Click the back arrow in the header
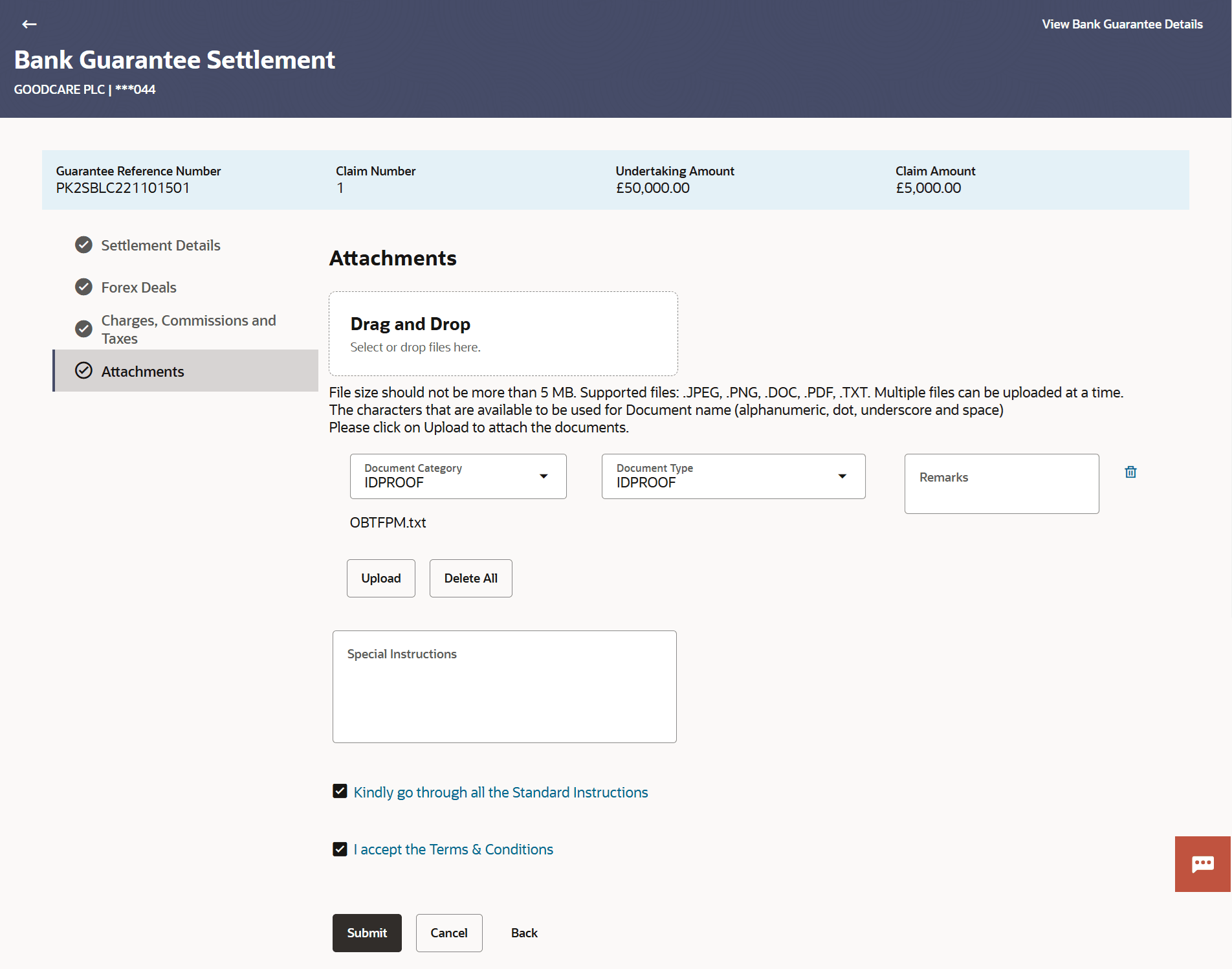1232x969 pixels. tap(29, 24)
